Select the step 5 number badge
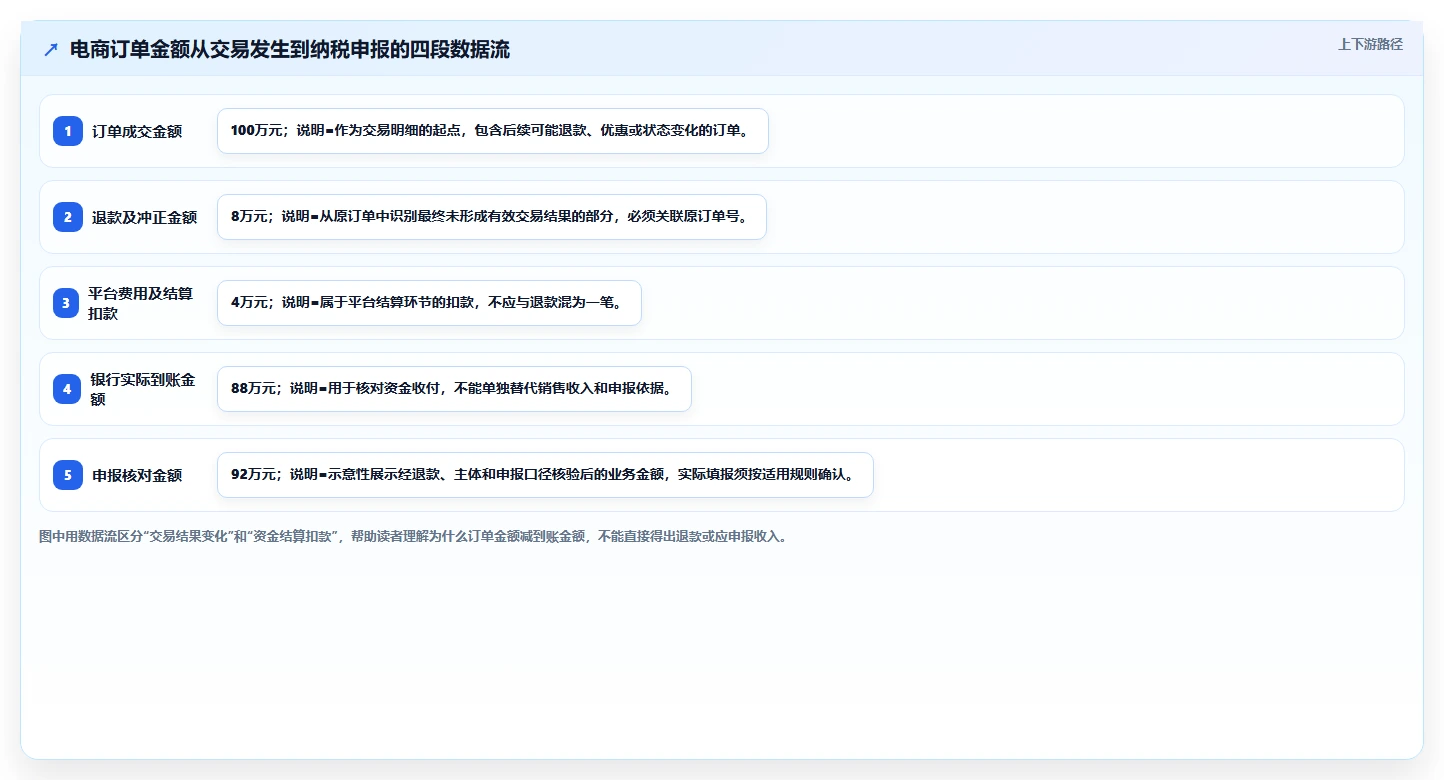This screenshot has width=1444, height=780. point(68,475)
